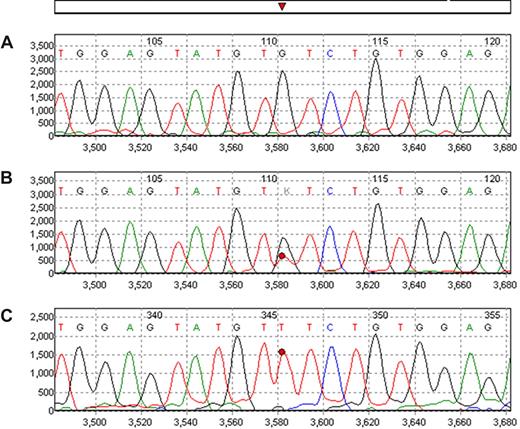Click the 3,540 x-axis tick label in panel C

point(187,422)
